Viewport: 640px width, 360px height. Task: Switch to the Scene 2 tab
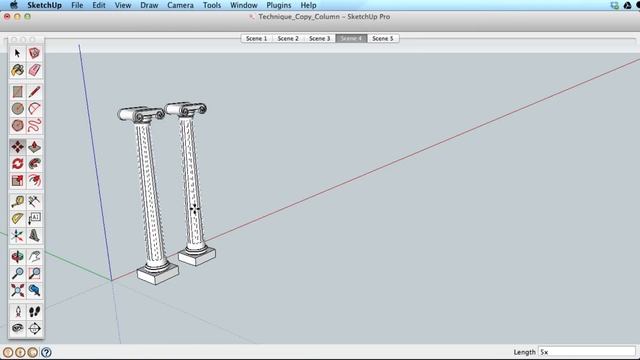(x=288, y=38)
